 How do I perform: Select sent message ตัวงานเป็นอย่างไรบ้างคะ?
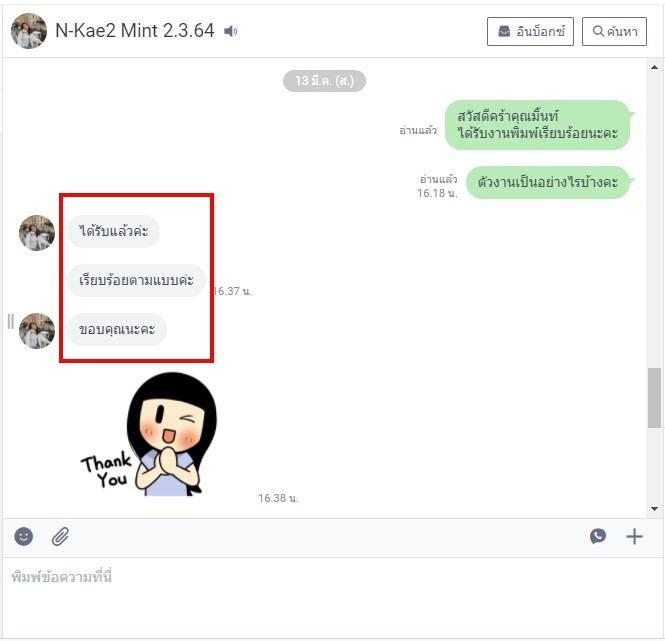pyautogui.click(x=548, y=182)
